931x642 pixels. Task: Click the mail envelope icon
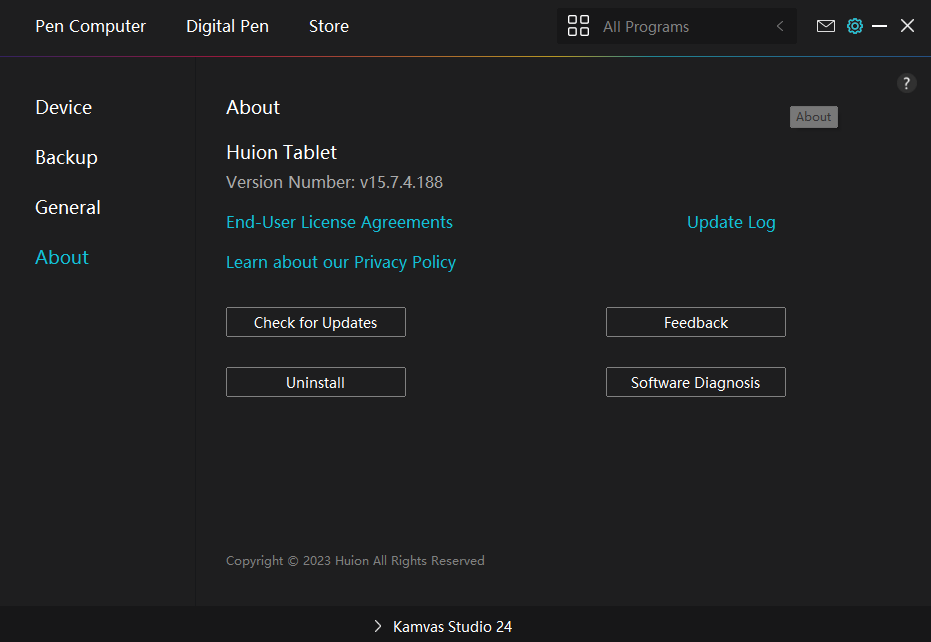point(825,26)
